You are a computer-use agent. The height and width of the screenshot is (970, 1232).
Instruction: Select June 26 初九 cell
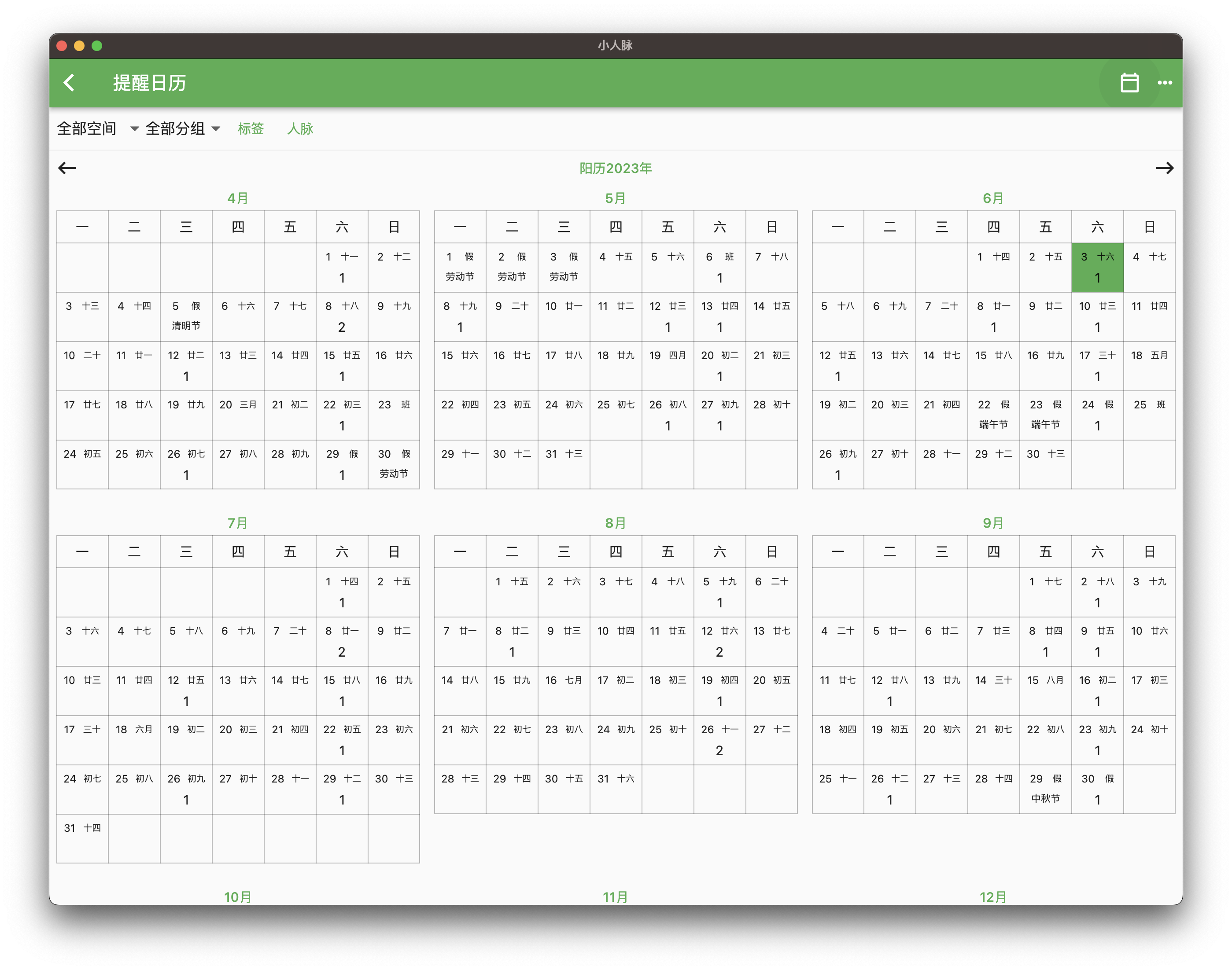(x=837, y=465)
